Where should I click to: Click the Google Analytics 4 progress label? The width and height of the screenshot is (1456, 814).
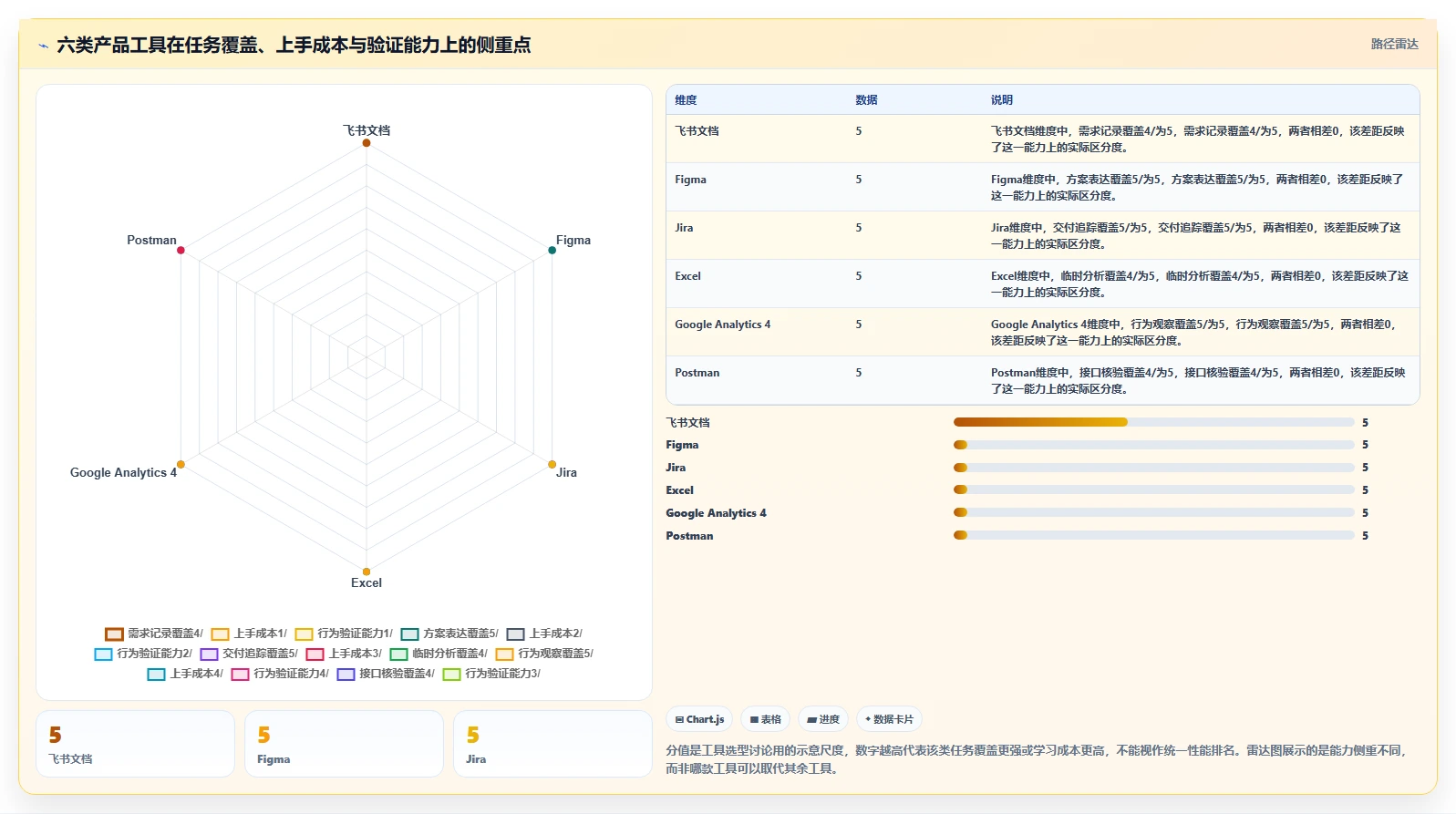click(x=716, y=513)
